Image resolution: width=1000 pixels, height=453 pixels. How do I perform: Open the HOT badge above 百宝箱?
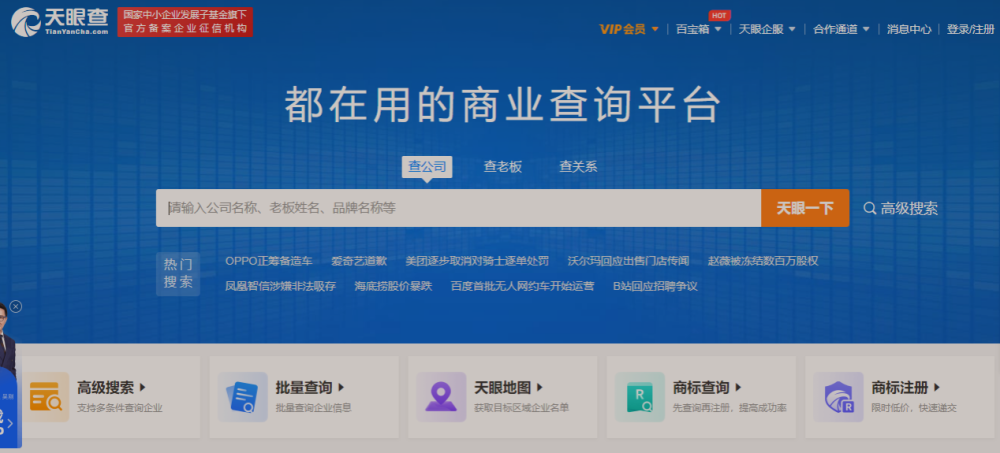[x=719, y=15]
